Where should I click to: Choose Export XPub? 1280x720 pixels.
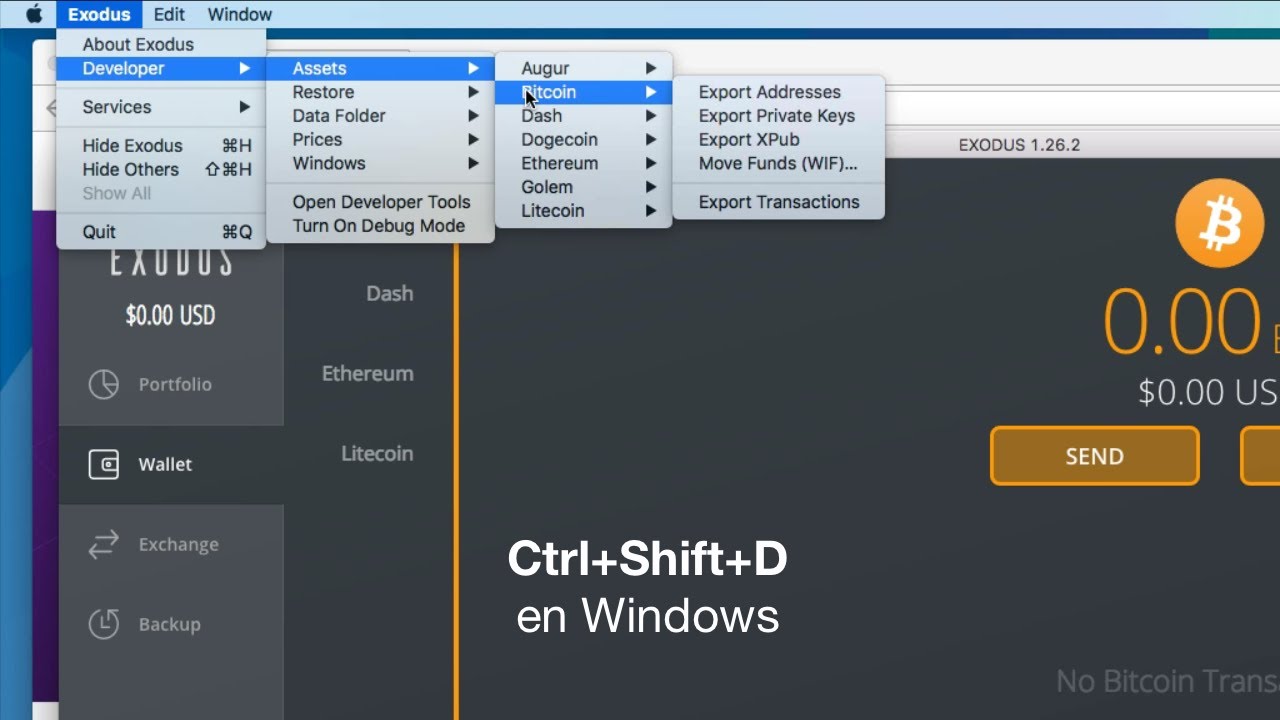pos(778,140)
